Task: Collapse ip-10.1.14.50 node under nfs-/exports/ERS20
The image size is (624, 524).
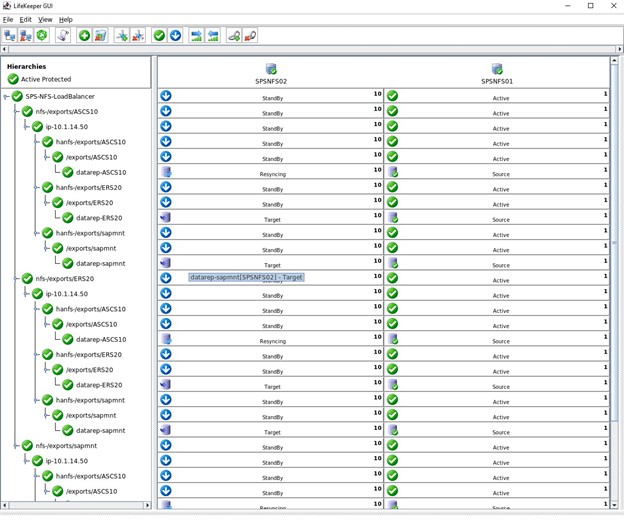Action: click(27, 294)
